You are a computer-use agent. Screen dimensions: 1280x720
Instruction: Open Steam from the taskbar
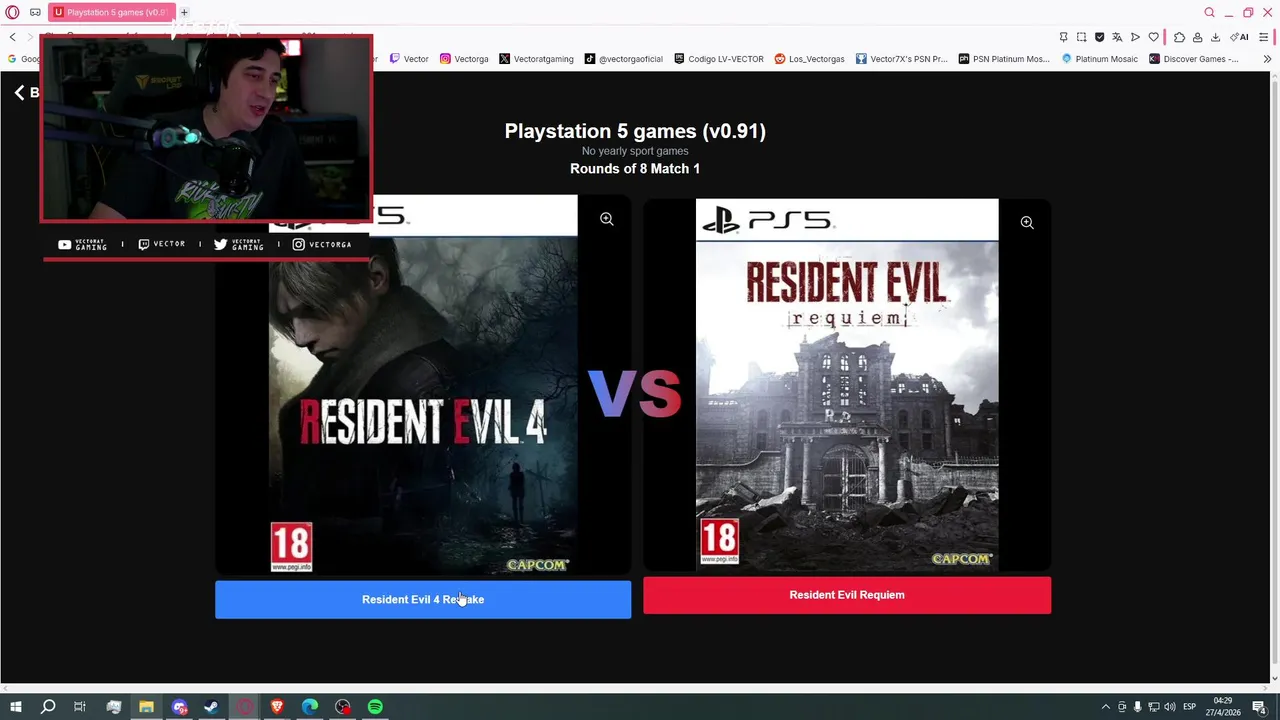pyautogui.click(x=211, y=707)
